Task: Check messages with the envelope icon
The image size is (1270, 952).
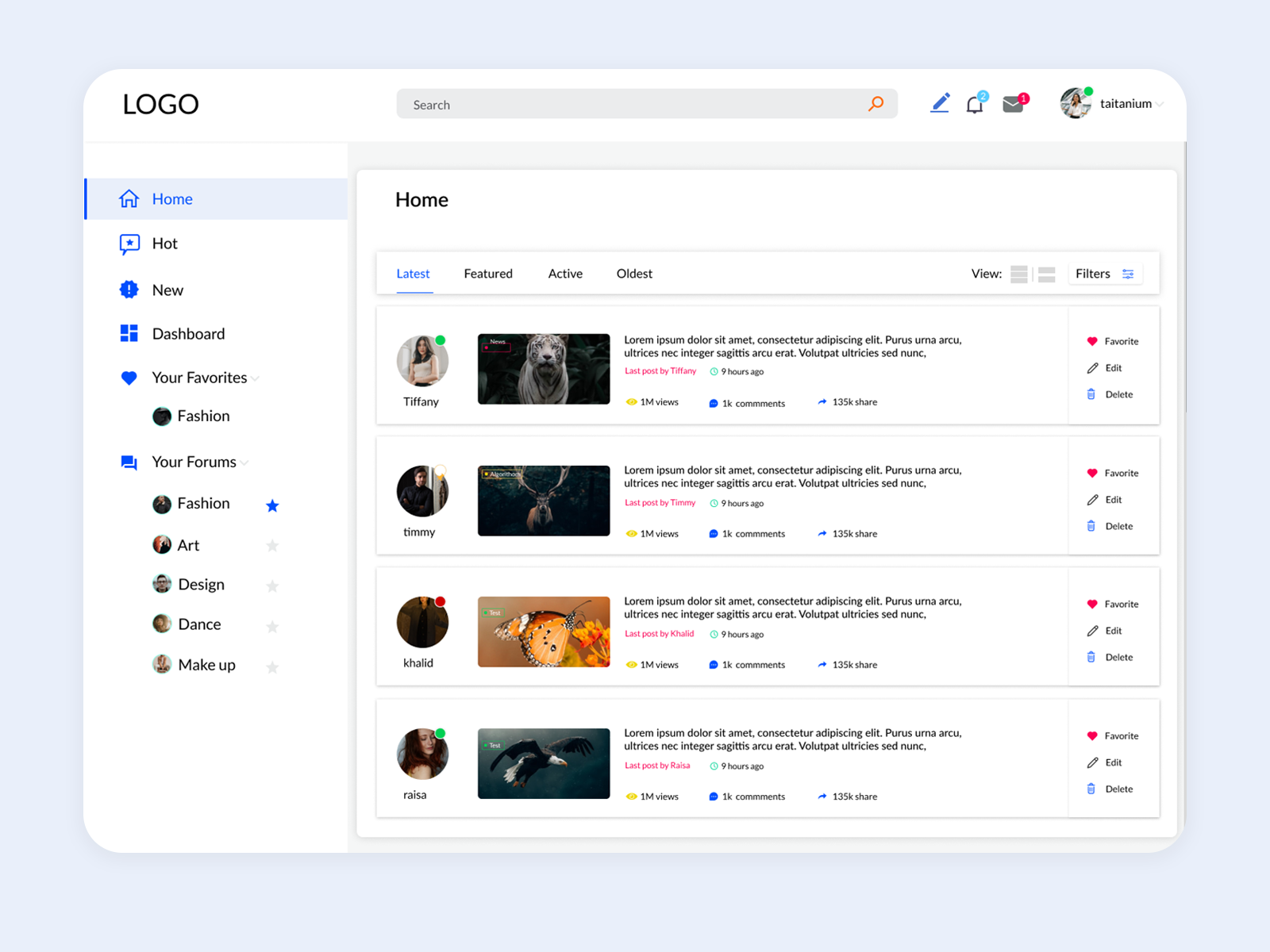Action: (1012, 103)
